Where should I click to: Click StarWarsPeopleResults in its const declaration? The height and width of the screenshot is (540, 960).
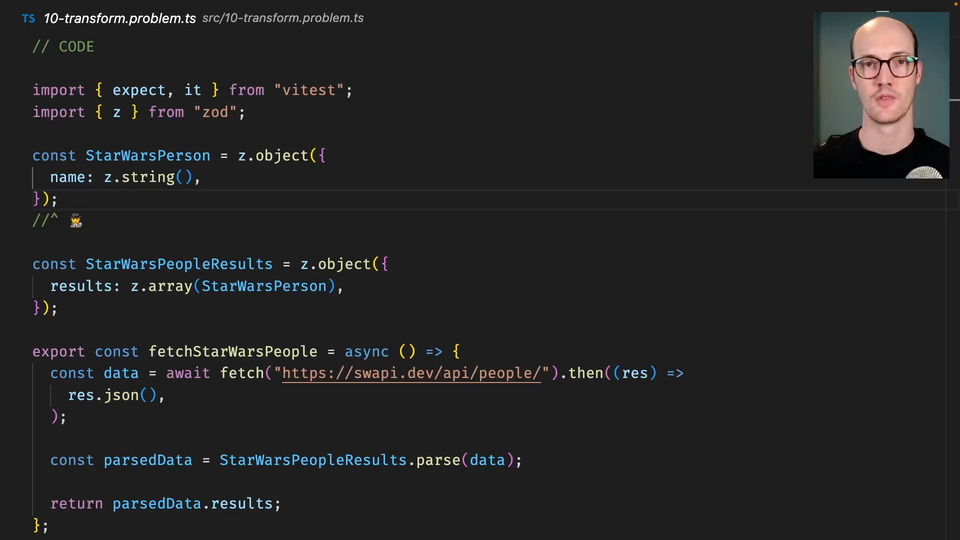pyautogui.click(x=179, y=264)
